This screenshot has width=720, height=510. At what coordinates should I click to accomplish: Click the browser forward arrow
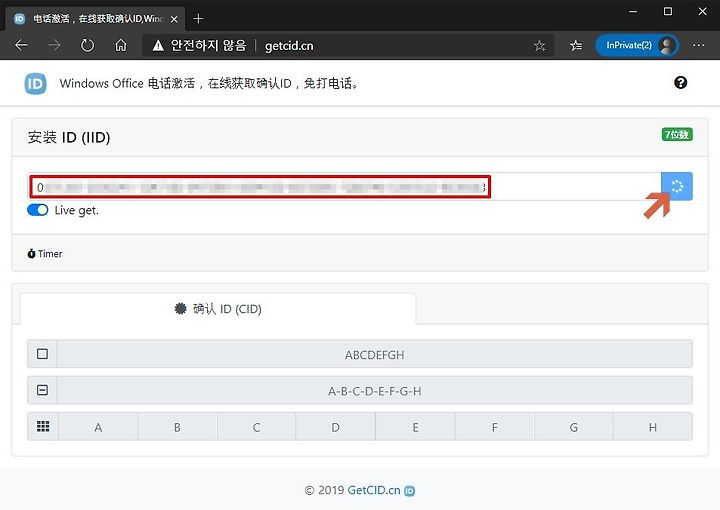[x=54, y=45]
